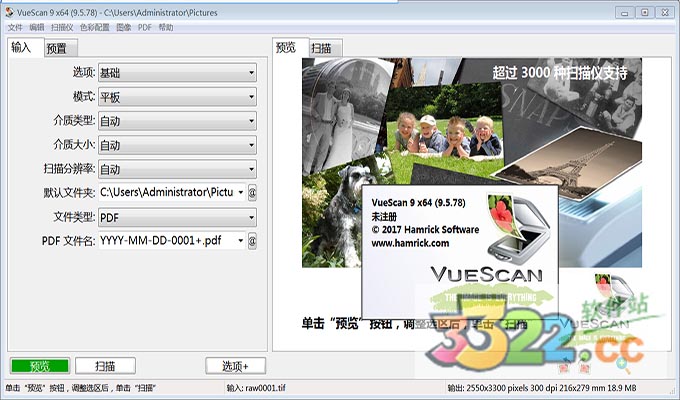
Task: Click the 扫描 button at bottom
Action: click(x=105, y=366)
